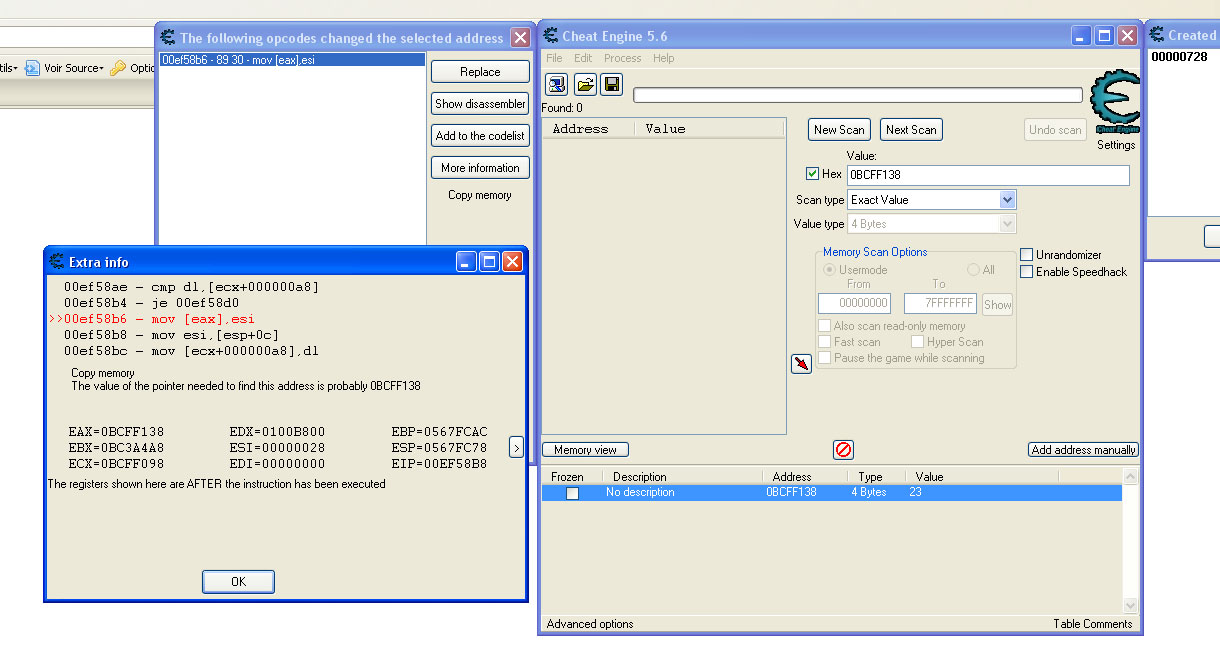Save table with floppy disk icon
The width and height of the screenshot is (1220, 655).
[x=612, y=85]
